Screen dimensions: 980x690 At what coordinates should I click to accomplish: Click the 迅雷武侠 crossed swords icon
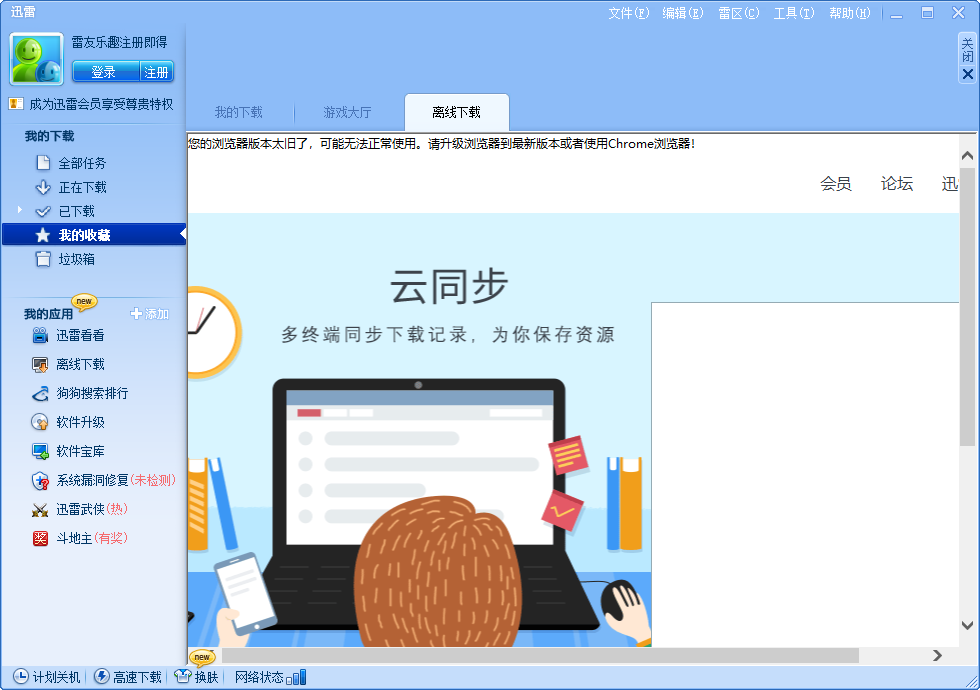click(x=40, y=509)
